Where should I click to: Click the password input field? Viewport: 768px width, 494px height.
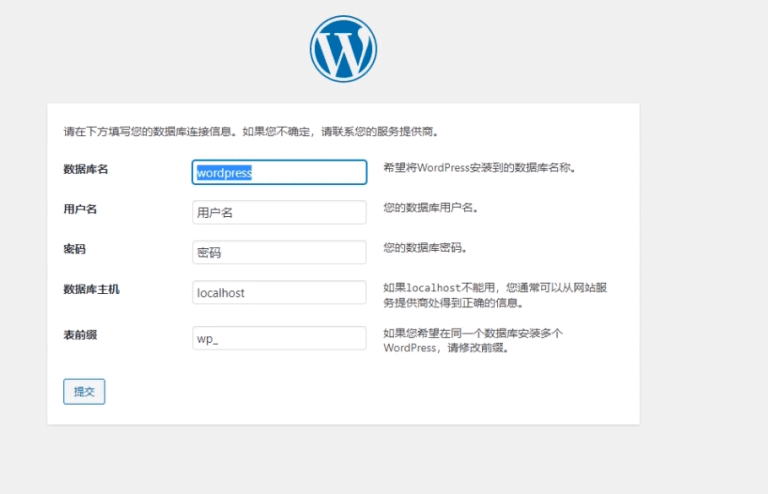click(279, 252)
